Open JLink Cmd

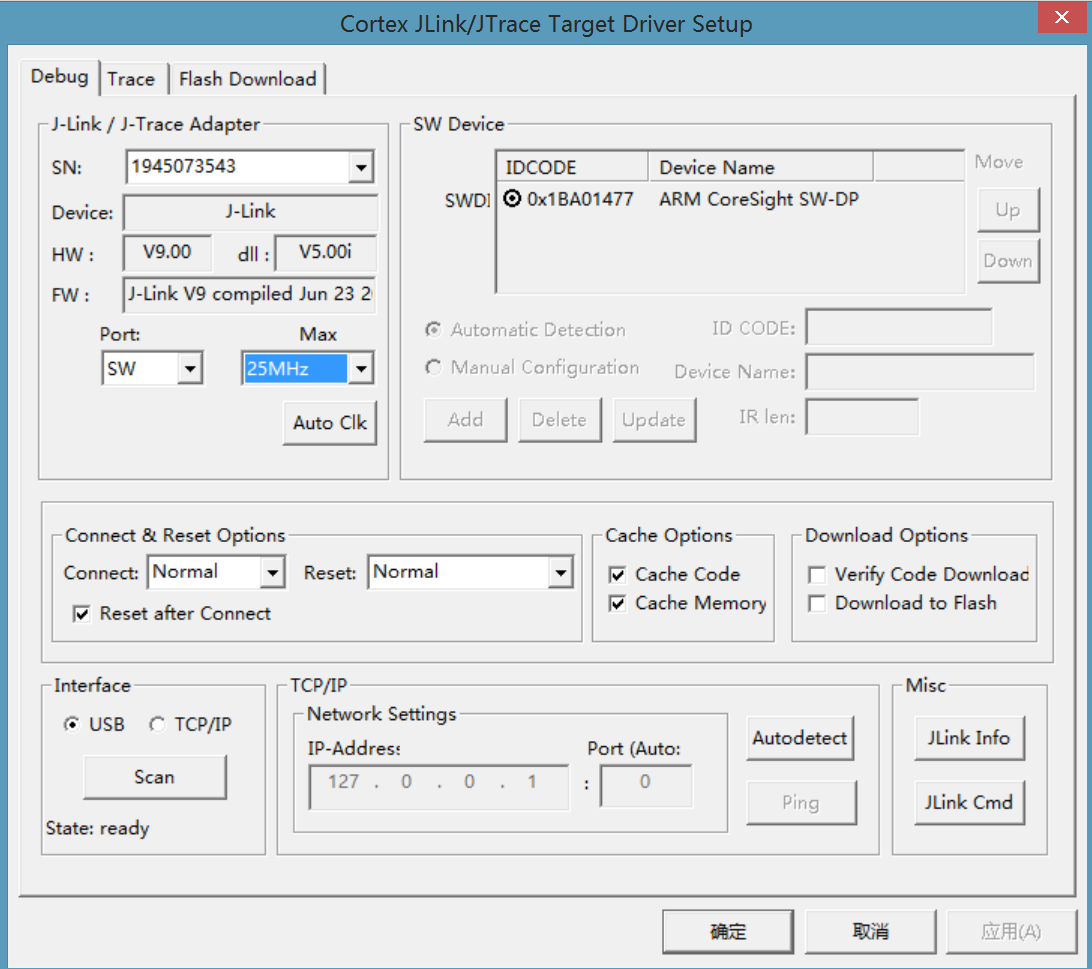click(x=969, y=803)
